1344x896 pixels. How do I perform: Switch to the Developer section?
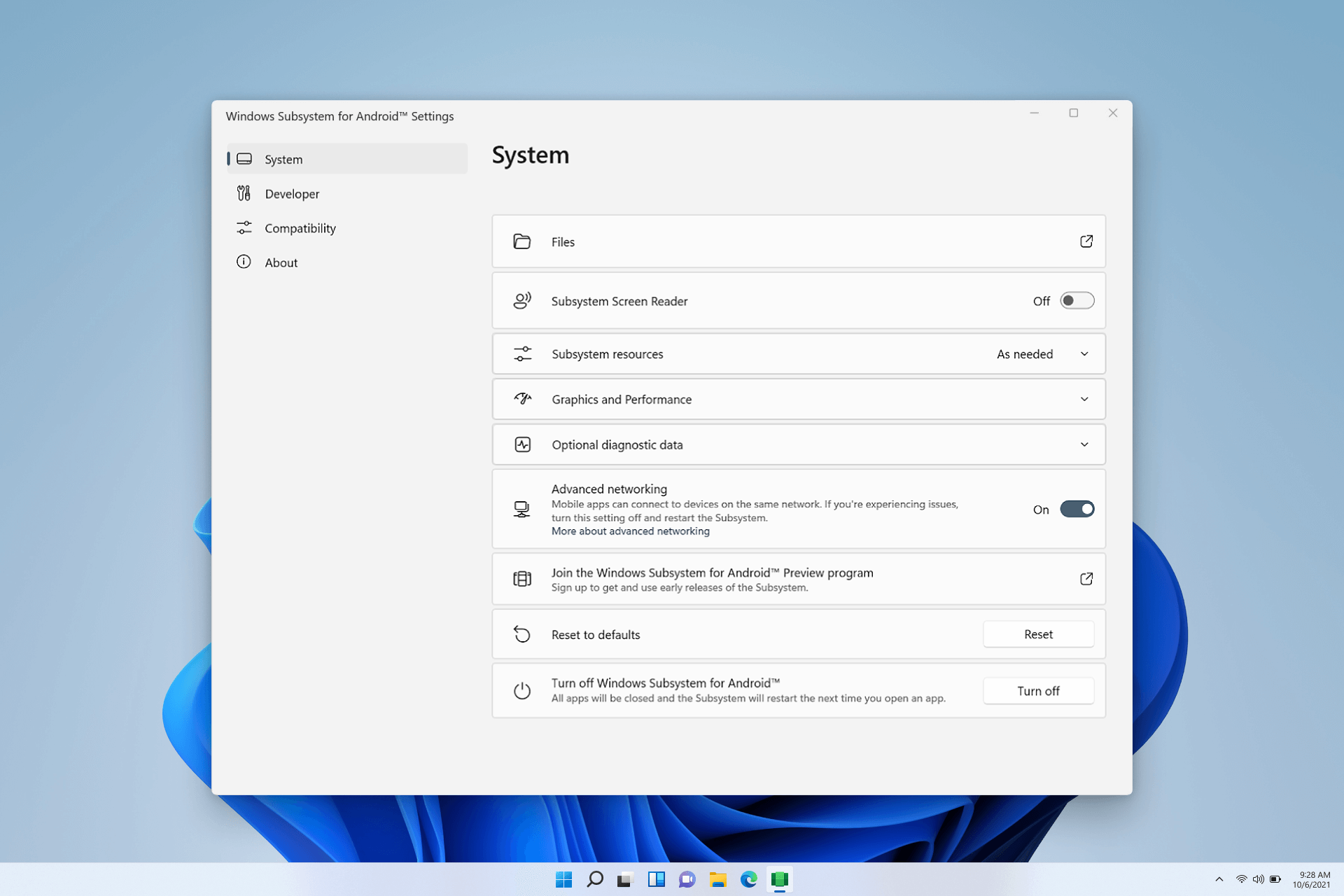pos(292,194)
